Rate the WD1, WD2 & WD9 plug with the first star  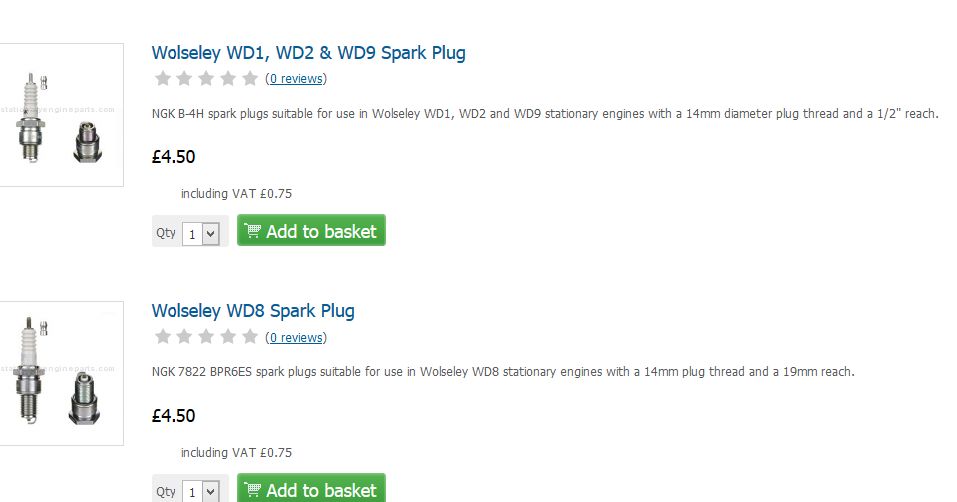(x=163, y=79)
